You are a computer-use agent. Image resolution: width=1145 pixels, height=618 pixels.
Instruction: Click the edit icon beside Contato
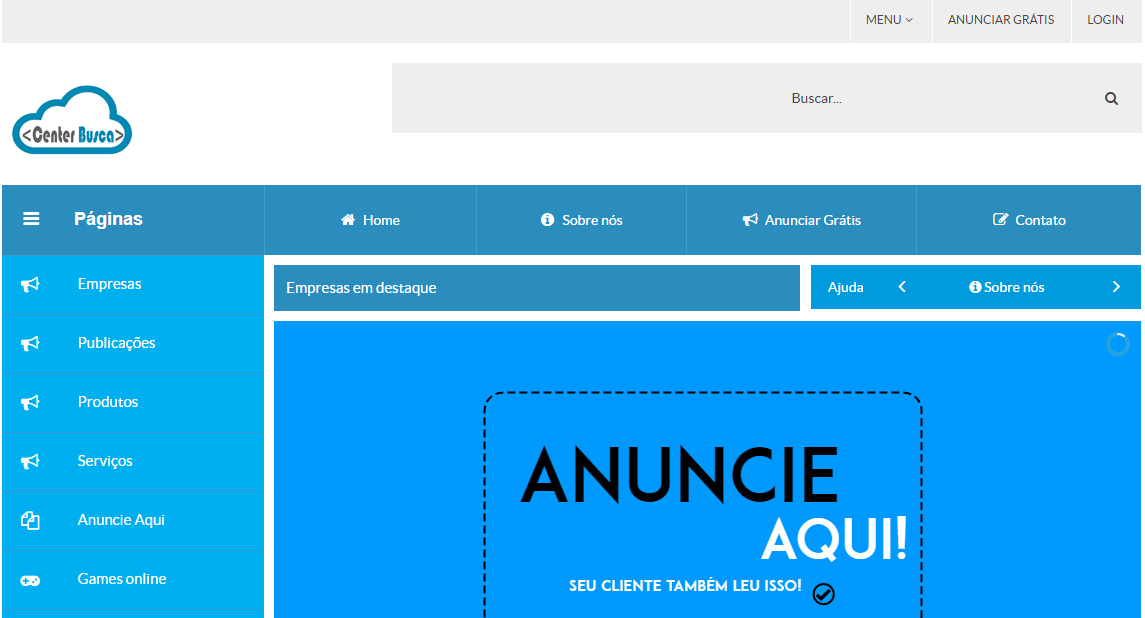coord(1000,220)
